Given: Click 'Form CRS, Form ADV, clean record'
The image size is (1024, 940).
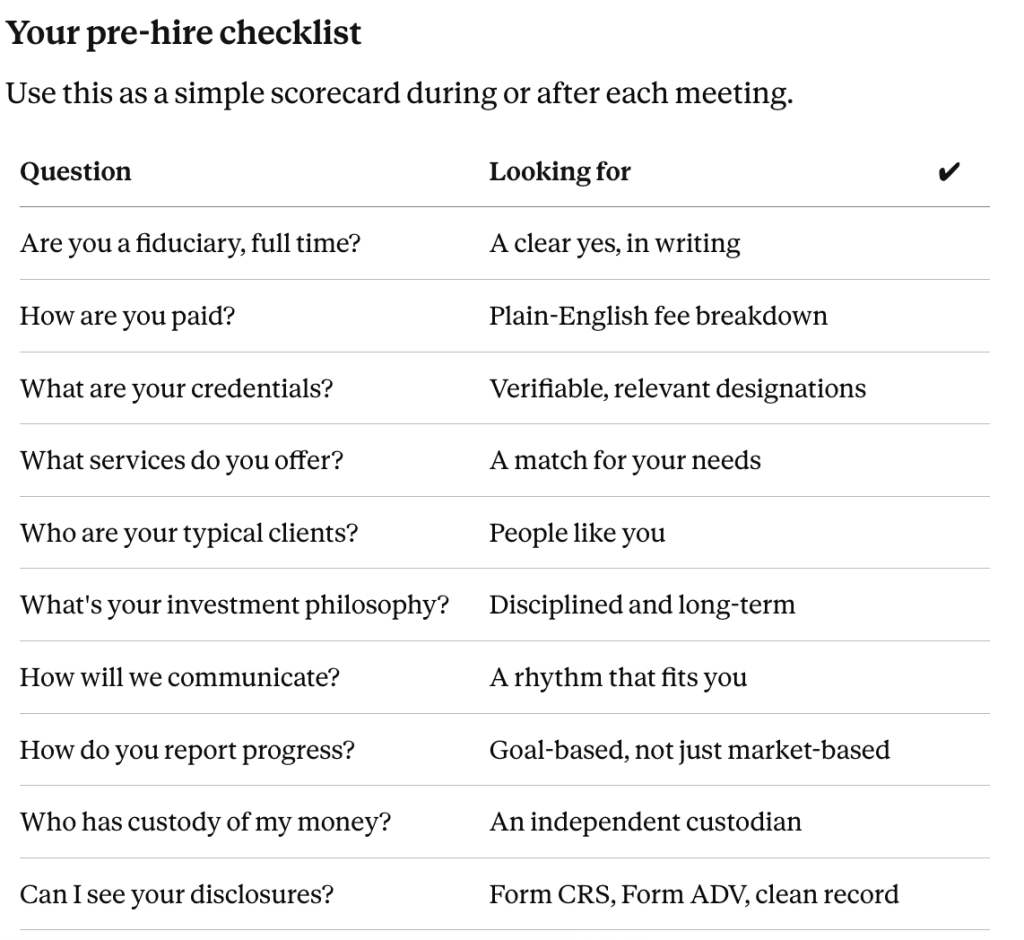Looking at the screenshot, I should coord(694,895).
